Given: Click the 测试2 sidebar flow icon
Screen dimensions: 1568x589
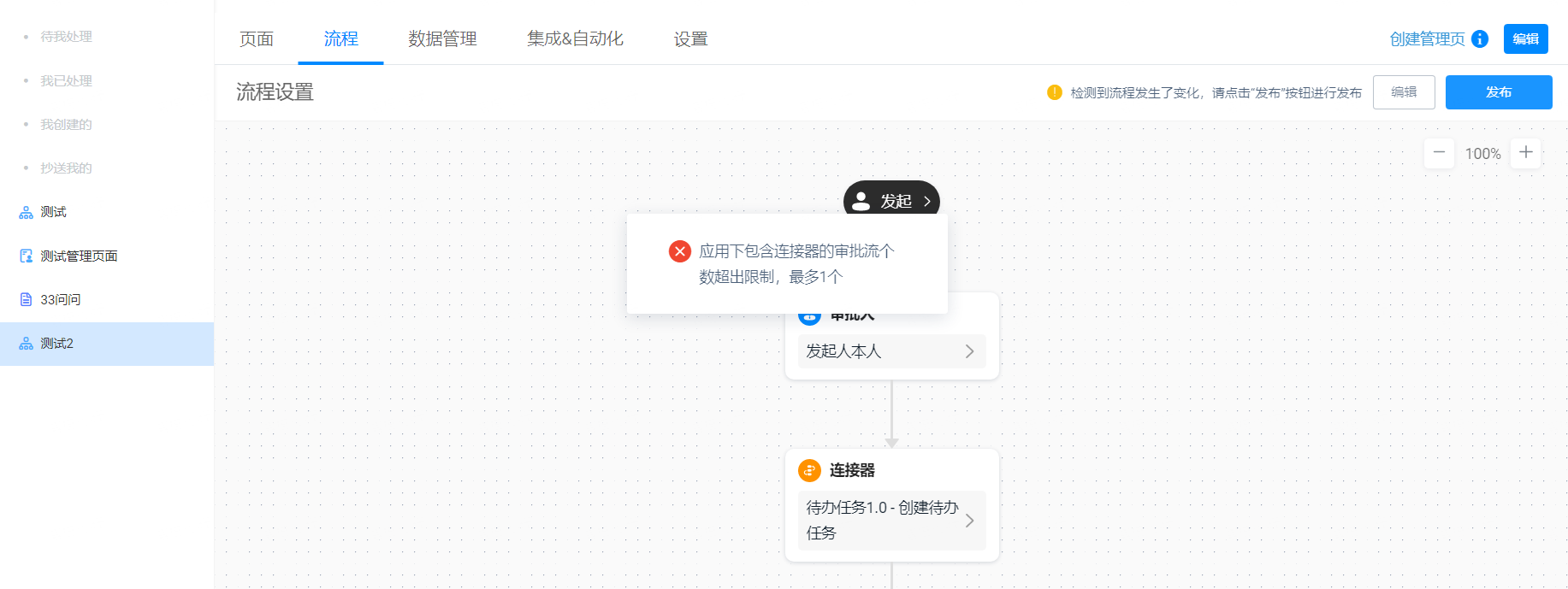Looking at the screenshot, I should point(27,344).
